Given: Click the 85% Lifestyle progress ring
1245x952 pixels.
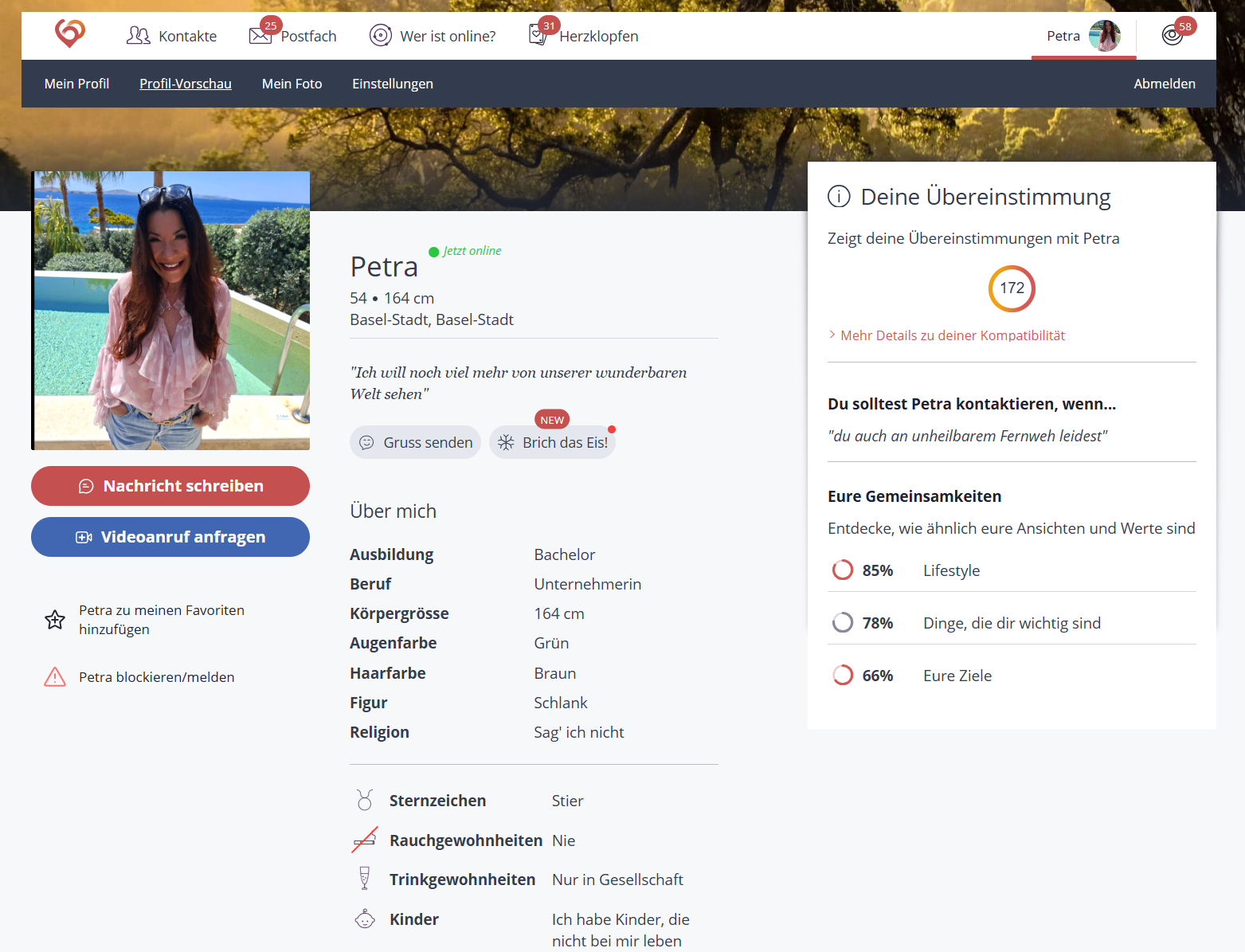Looking at the screenshot, I should coord(843,570).
